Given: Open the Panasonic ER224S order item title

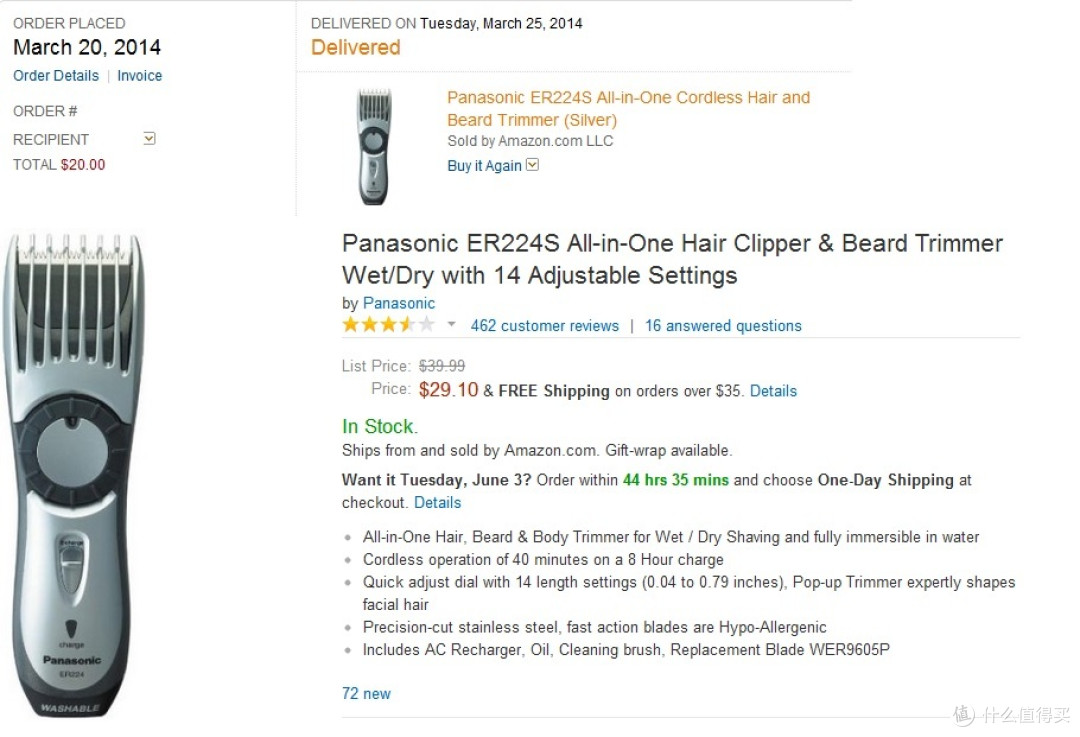Looking at the screenshot, I should point(628,108).
